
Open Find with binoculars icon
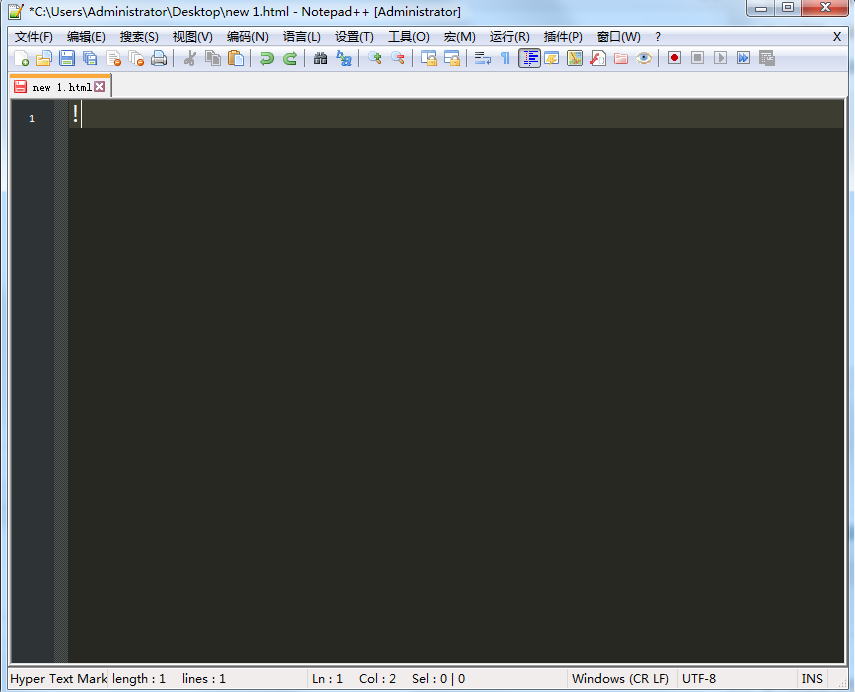321,58
